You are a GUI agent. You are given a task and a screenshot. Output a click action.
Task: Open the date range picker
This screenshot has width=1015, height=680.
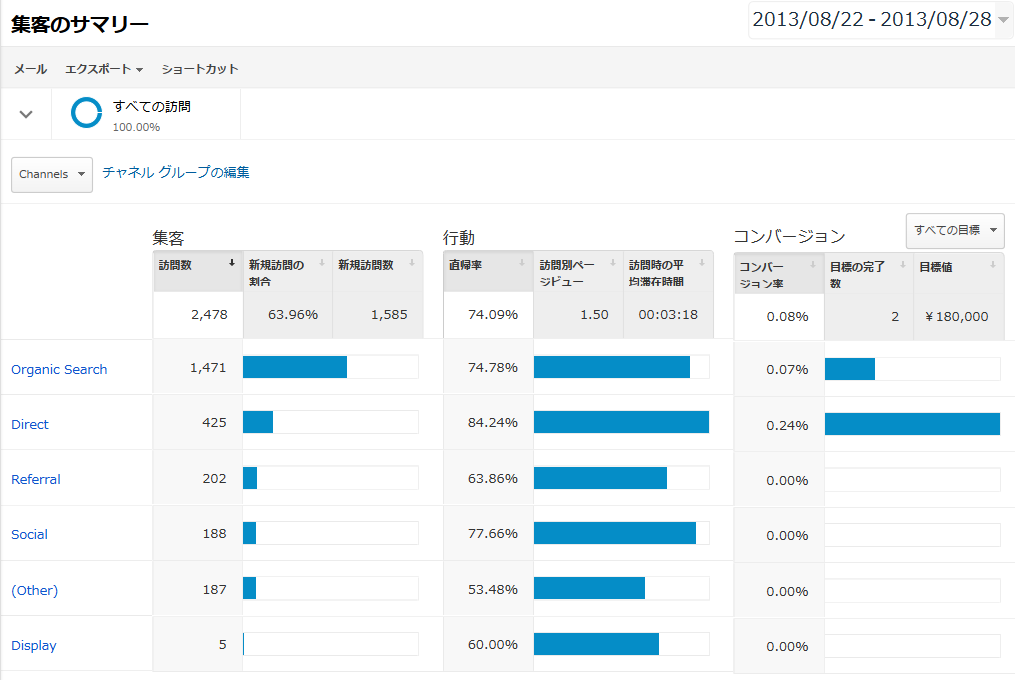point(880,20)
